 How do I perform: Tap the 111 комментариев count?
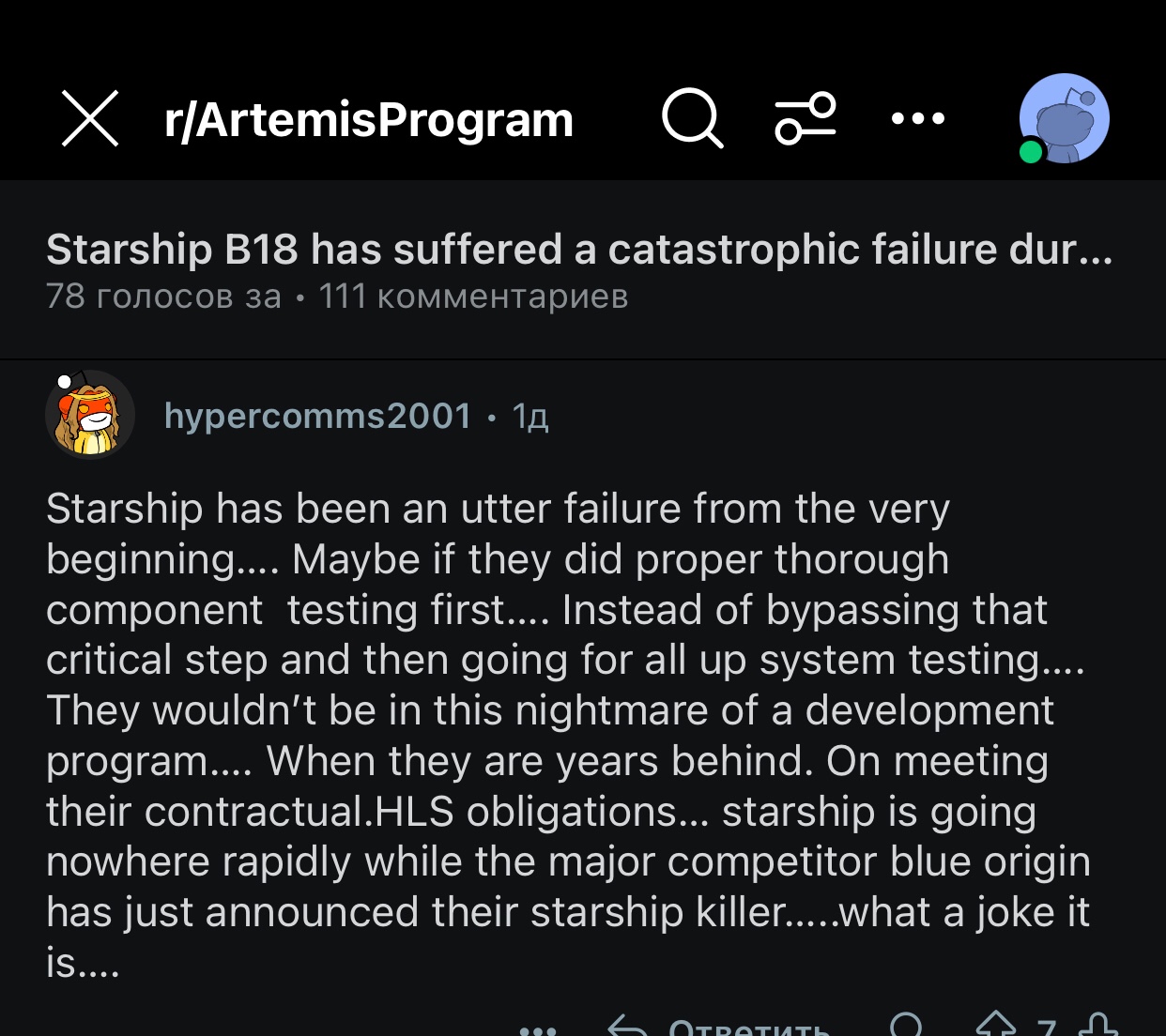[x=473, y=297]
